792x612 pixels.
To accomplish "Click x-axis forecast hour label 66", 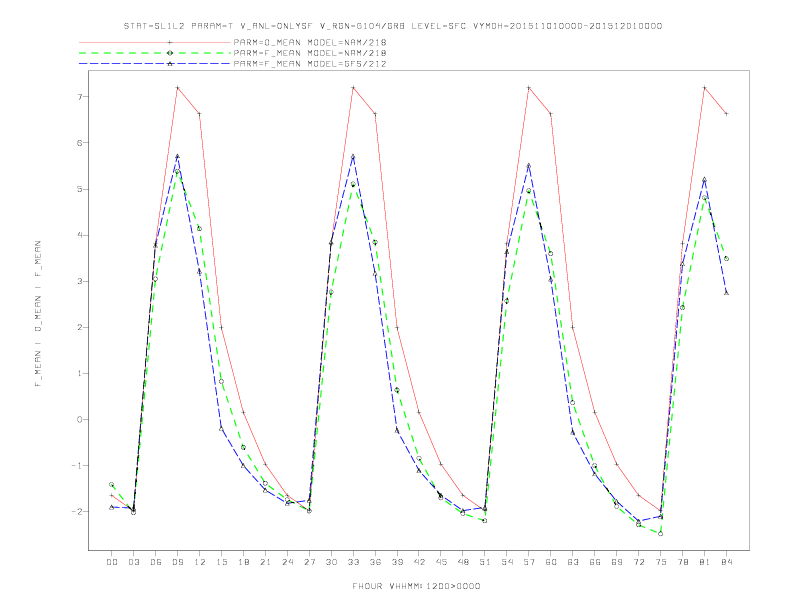I will 595,562.
